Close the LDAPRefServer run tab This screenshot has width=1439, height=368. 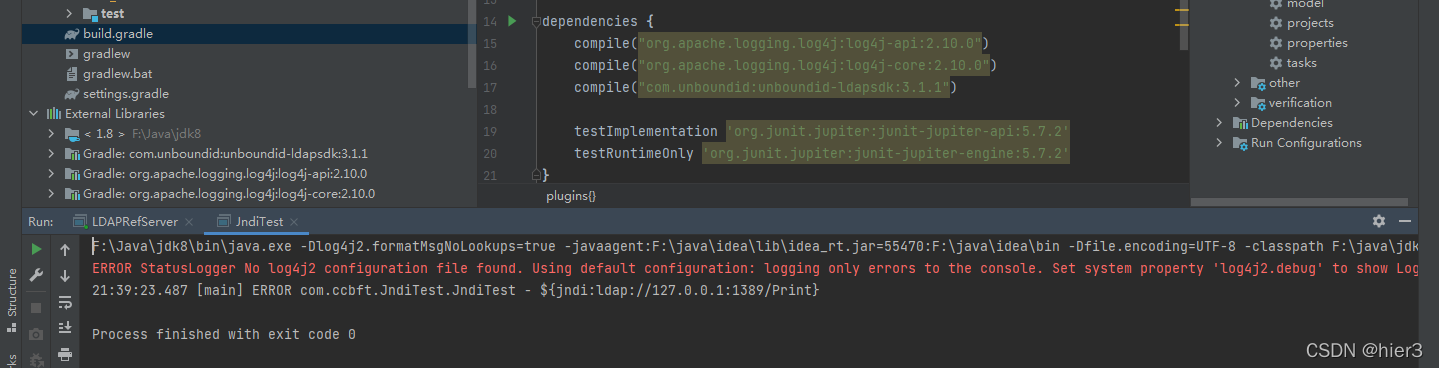click(188, 222)
